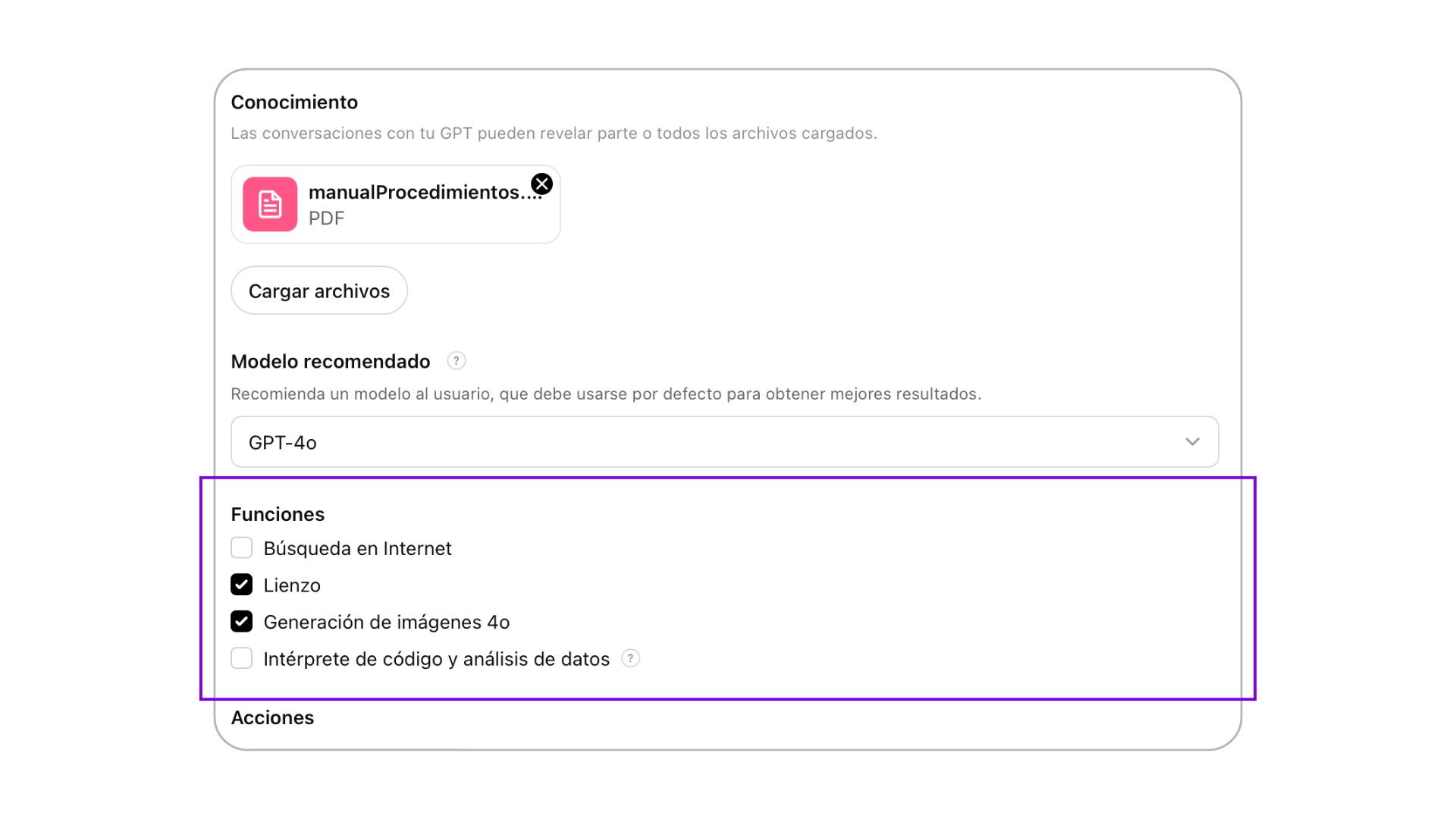Remove the manualProcedimientos PDF file
This screenshot has height=819, width=1456.
[541, 184]
